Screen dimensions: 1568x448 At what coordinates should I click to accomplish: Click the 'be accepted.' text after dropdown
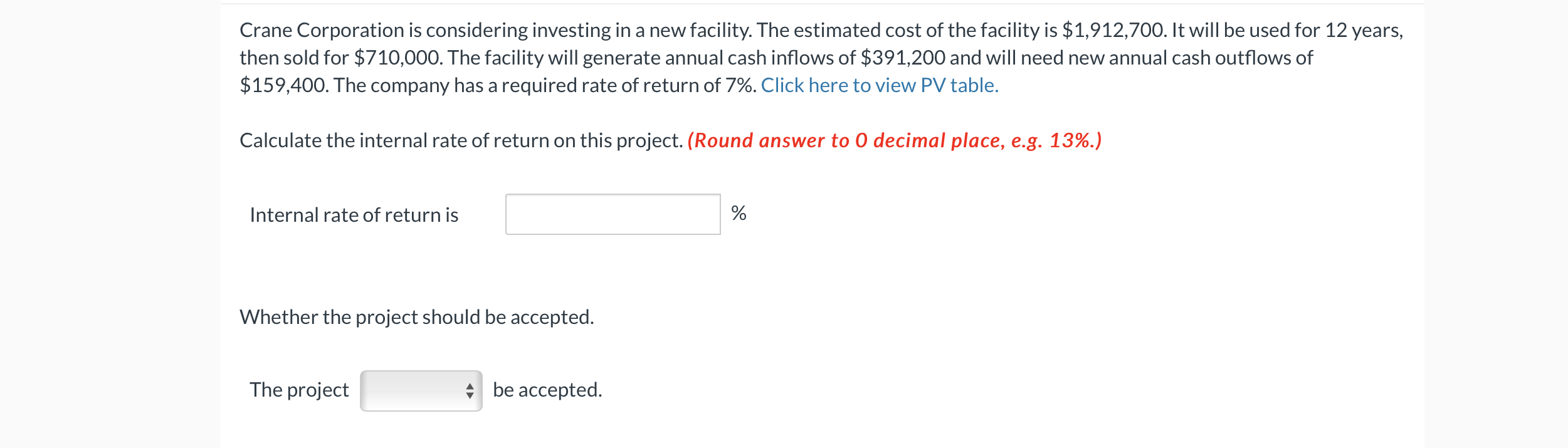tap(547, 390)
